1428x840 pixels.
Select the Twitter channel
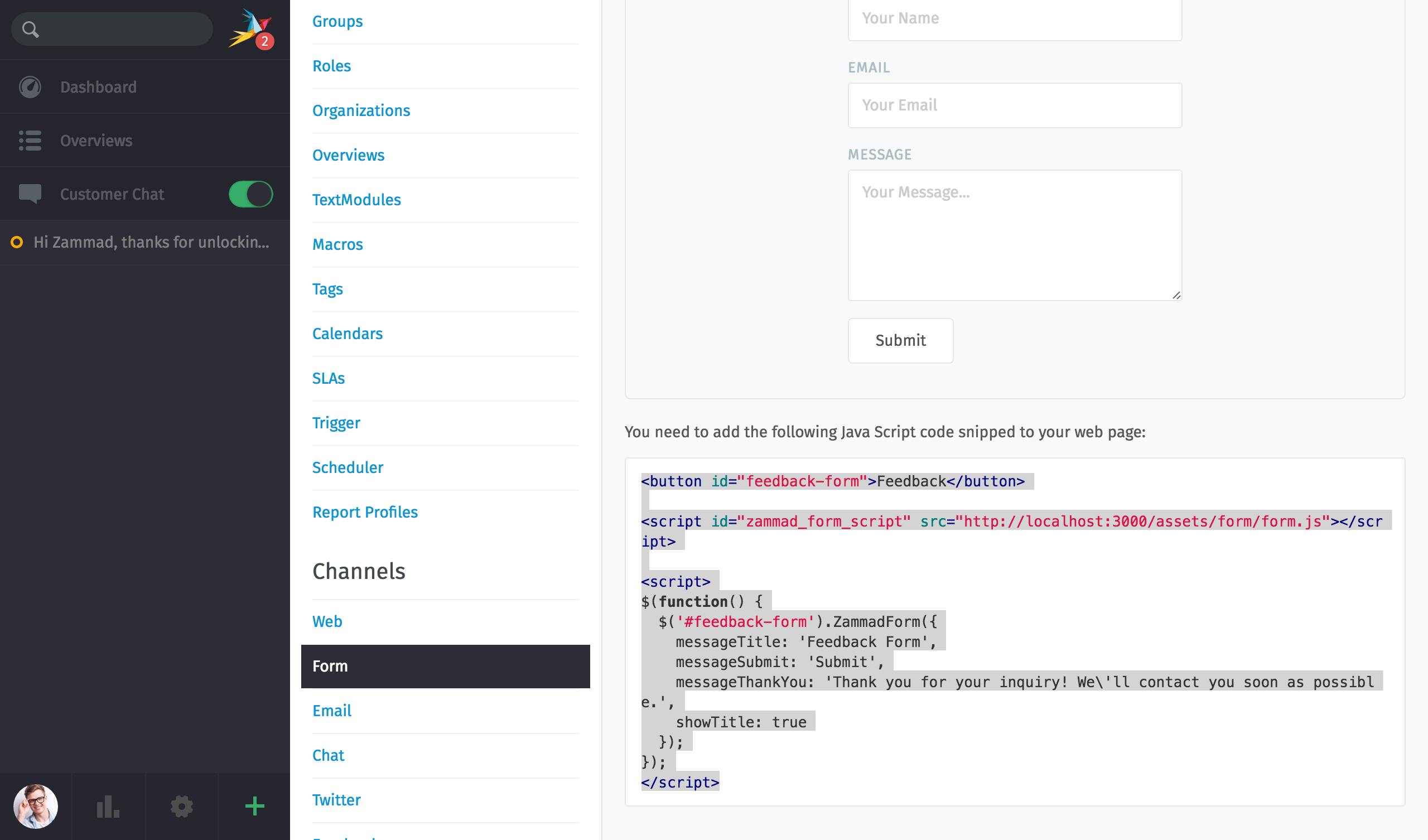(x=336, y=800)
